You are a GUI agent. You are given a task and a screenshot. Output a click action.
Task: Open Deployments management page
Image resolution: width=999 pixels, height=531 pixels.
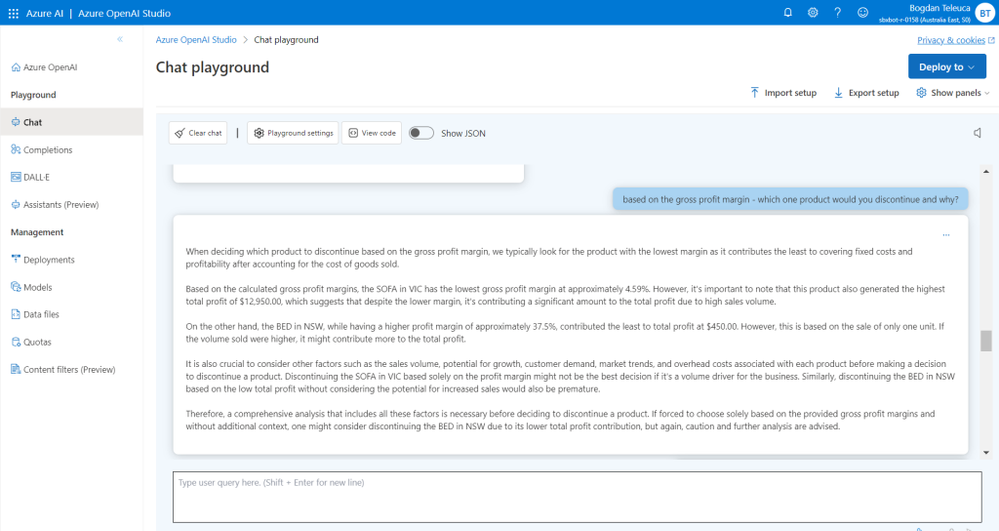pyautogui.click(x=43, y=259)
